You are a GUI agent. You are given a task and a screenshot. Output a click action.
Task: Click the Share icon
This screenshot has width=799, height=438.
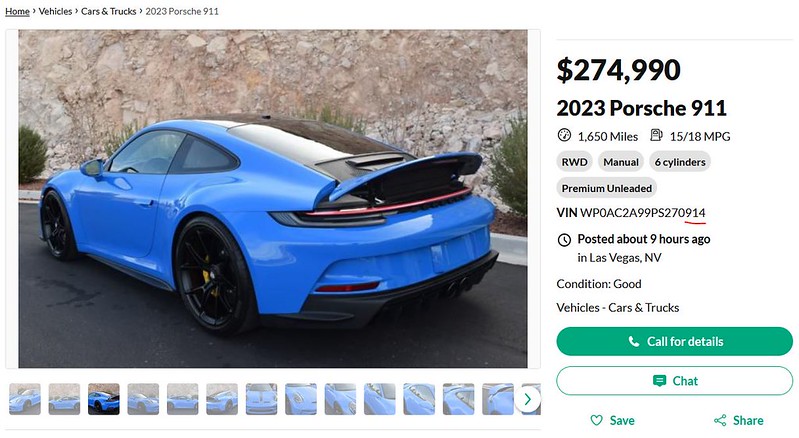click(x=720, y=420)
